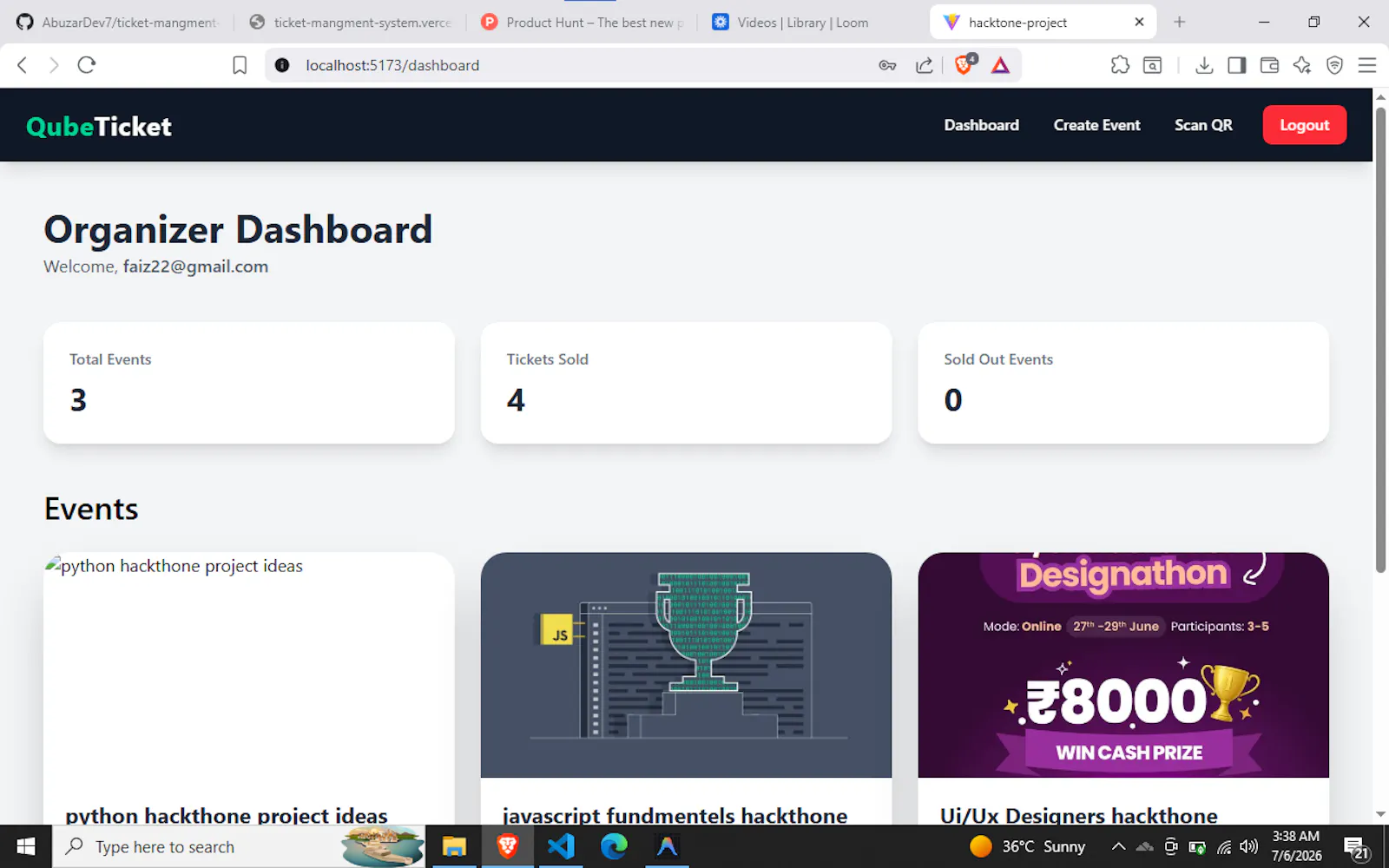
Task: Open the JavaScript trophy event image
Action: tap(686, 665)
